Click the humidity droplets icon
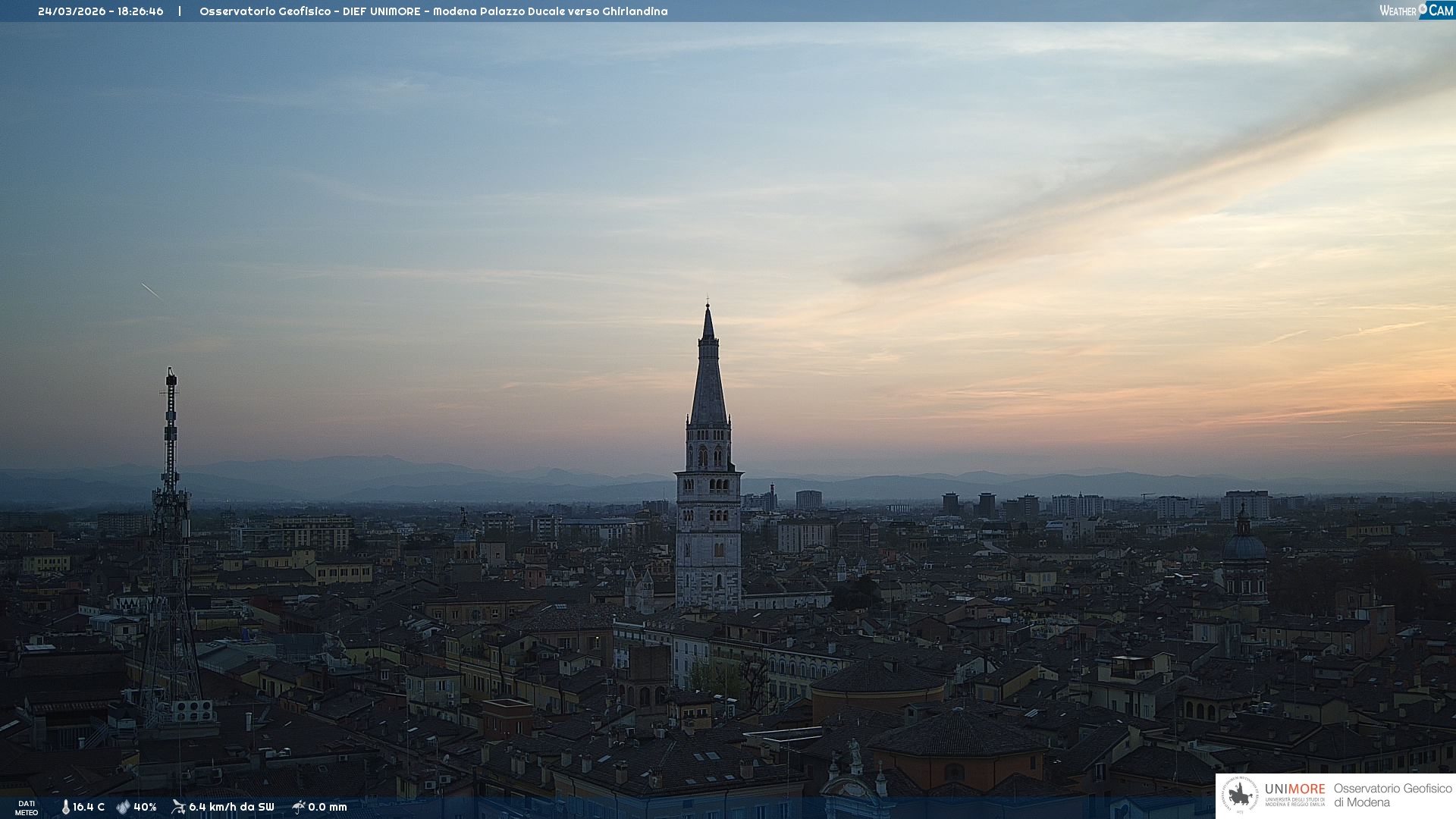The width and height of the screenshot is (1456, 819). tap(123, 807)
